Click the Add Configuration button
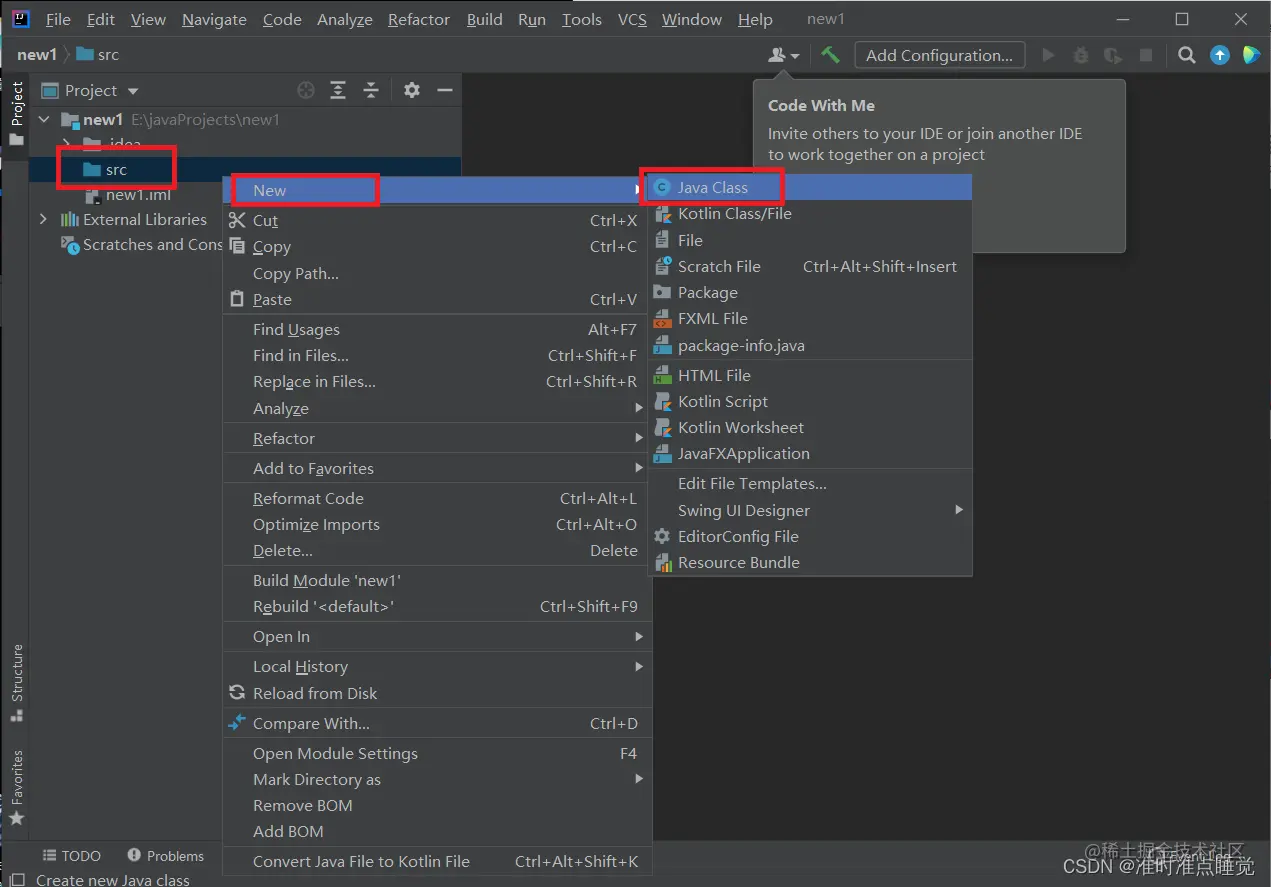 click(x=939, y=55)
